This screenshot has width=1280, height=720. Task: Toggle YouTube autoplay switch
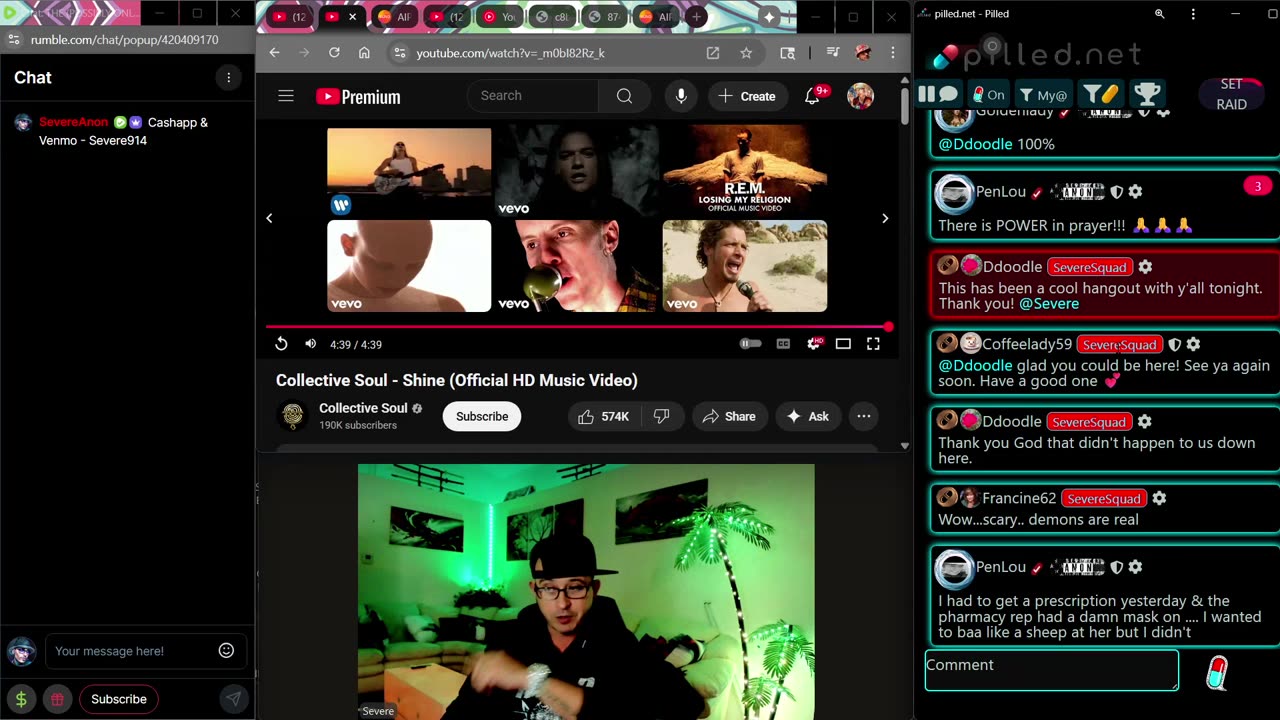pyautogui.click(x=750, y=344)
